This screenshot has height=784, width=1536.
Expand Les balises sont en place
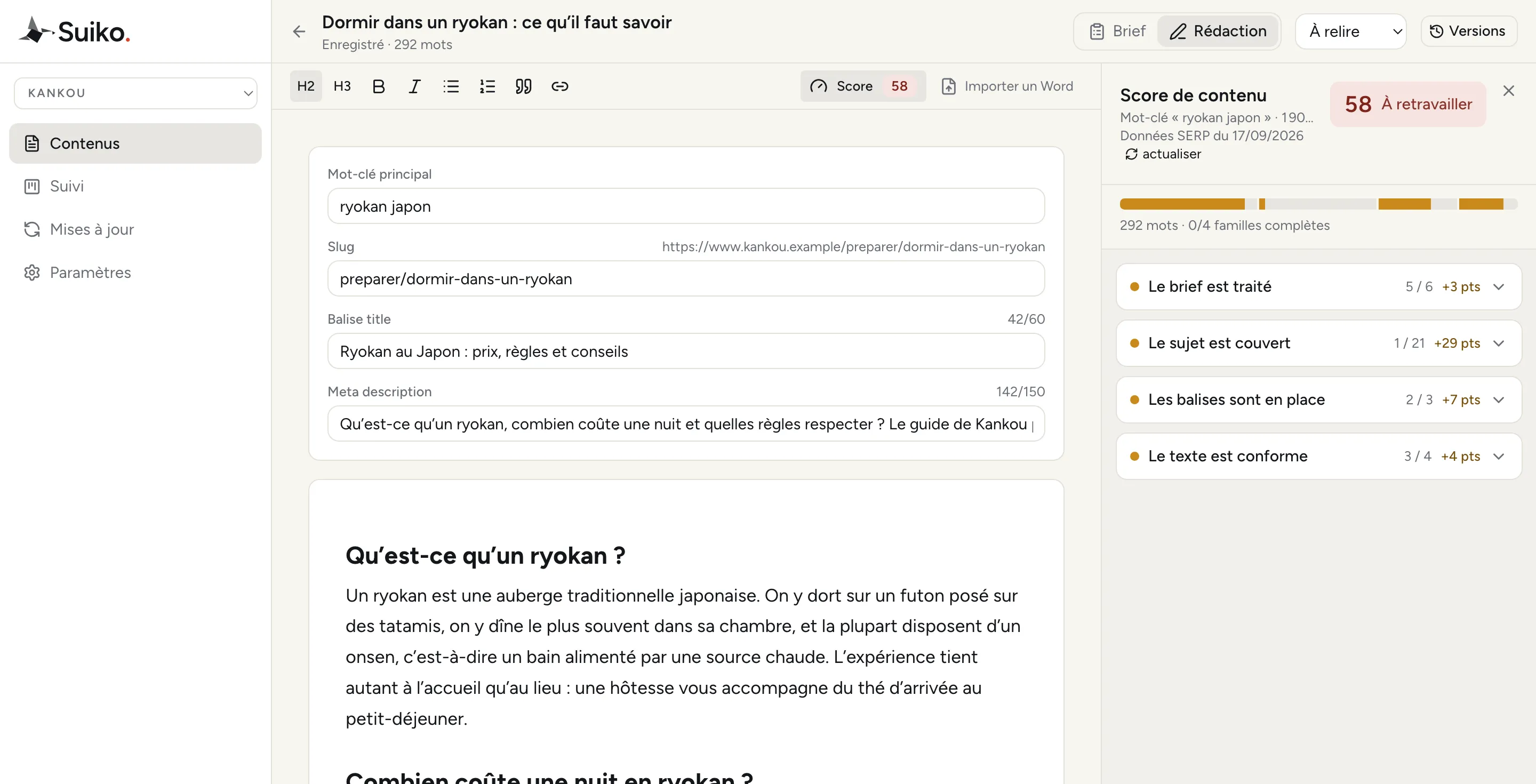[1319, 399]
